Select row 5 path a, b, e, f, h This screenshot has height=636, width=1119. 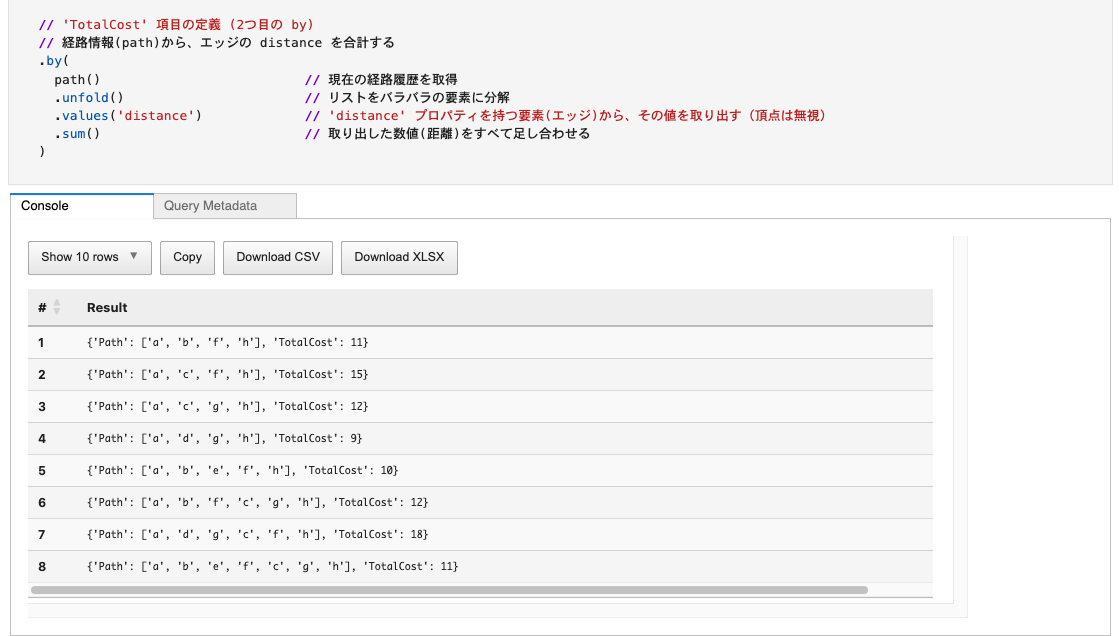click(480, 470)
